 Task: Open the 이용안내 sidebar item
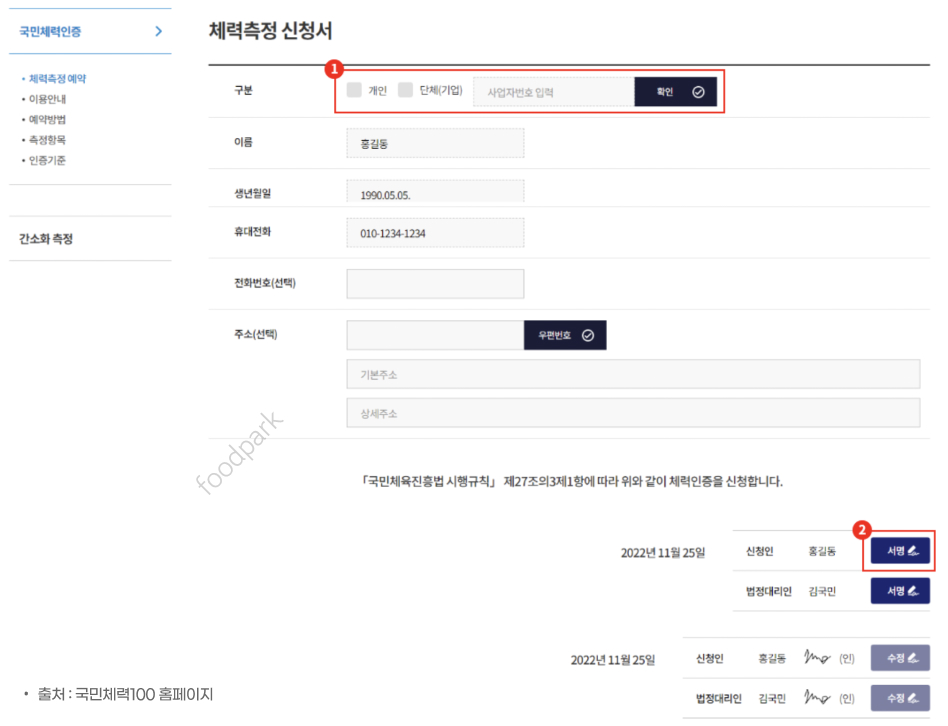45,101
